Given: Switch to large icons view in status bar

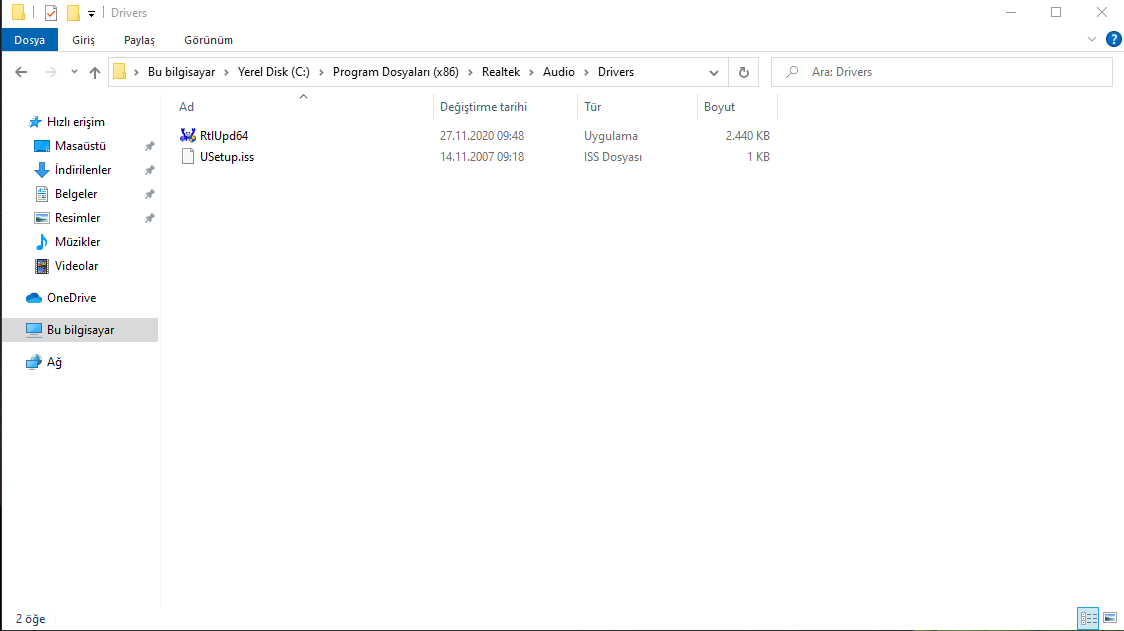Looking at the screenshot, I should click(x=1110, y=618).
